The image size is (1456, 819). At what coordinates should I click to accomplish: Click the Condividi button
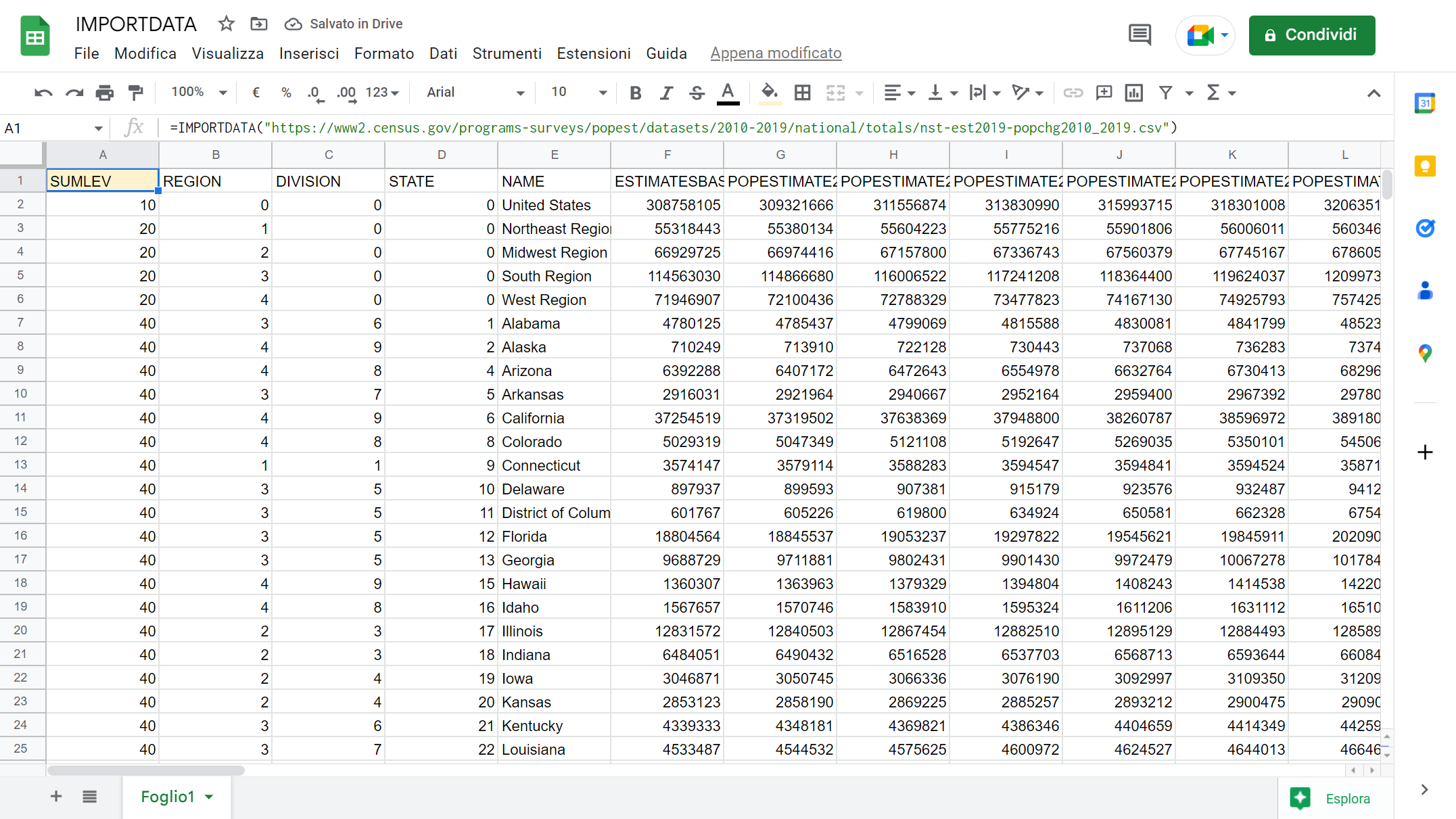tap(1311, 34)
